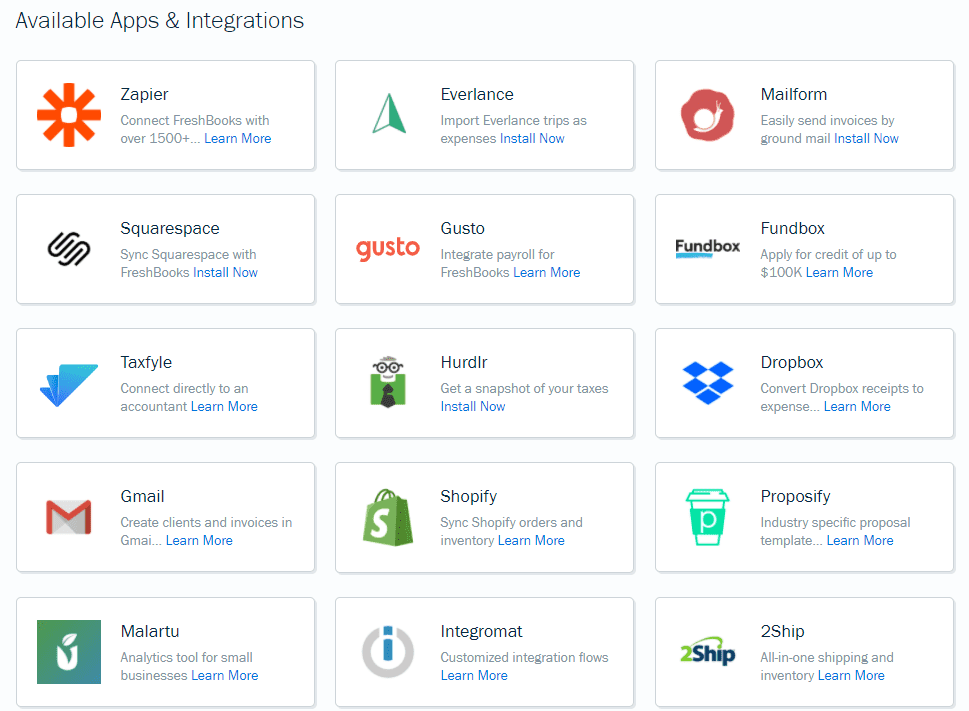Click 'Integrate payroll for' description
The height and width of the screenshot is (711, 969).
(x=497, y=255)
